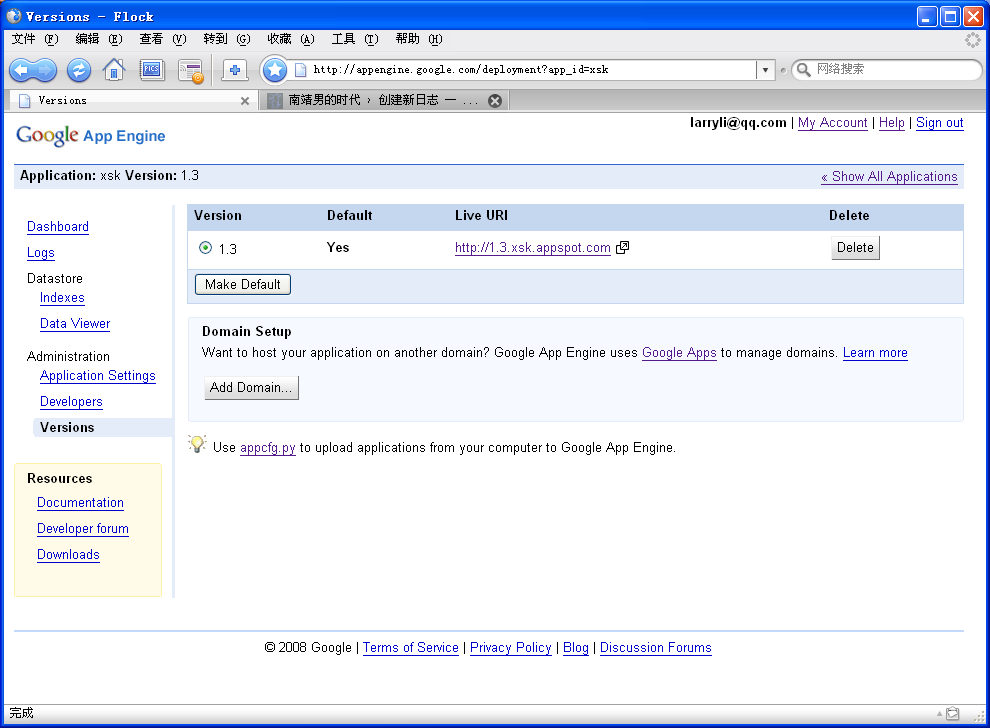Click the Default column Yes value

click(338, 248)
